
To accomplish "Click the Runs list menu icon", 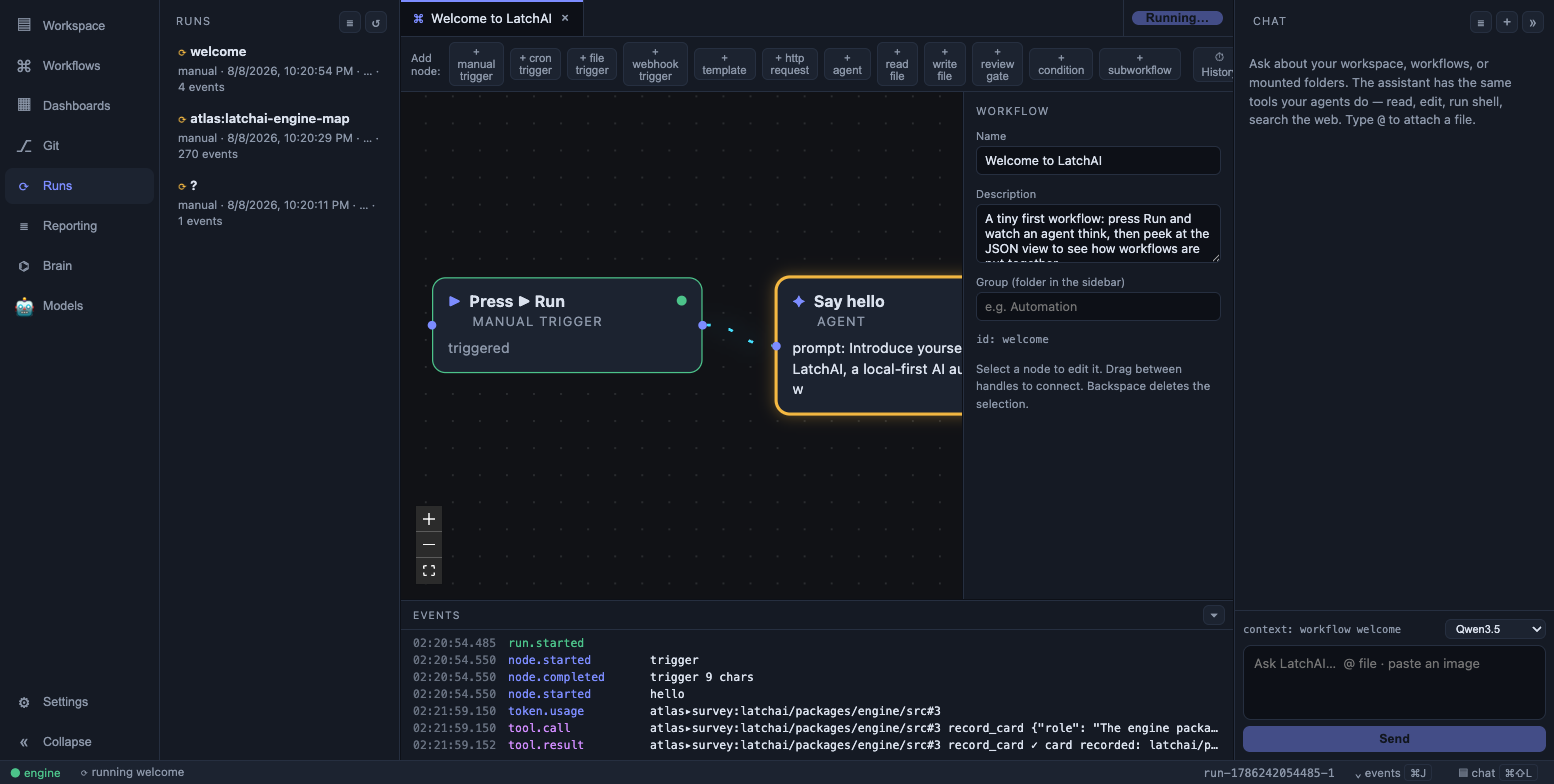I will pyautogui.click(x=350, y=22).
